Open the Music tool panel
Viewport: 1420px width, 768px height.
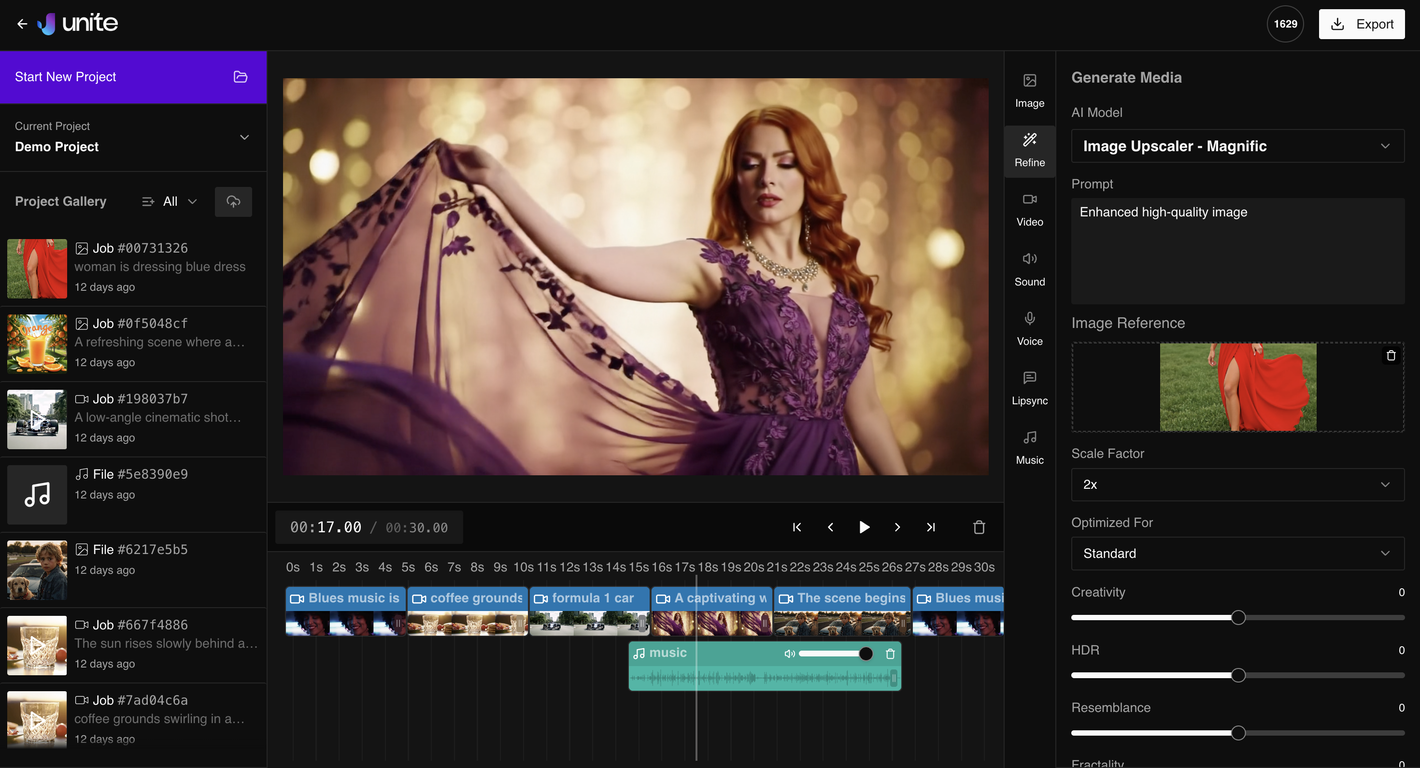point(1029,446)
